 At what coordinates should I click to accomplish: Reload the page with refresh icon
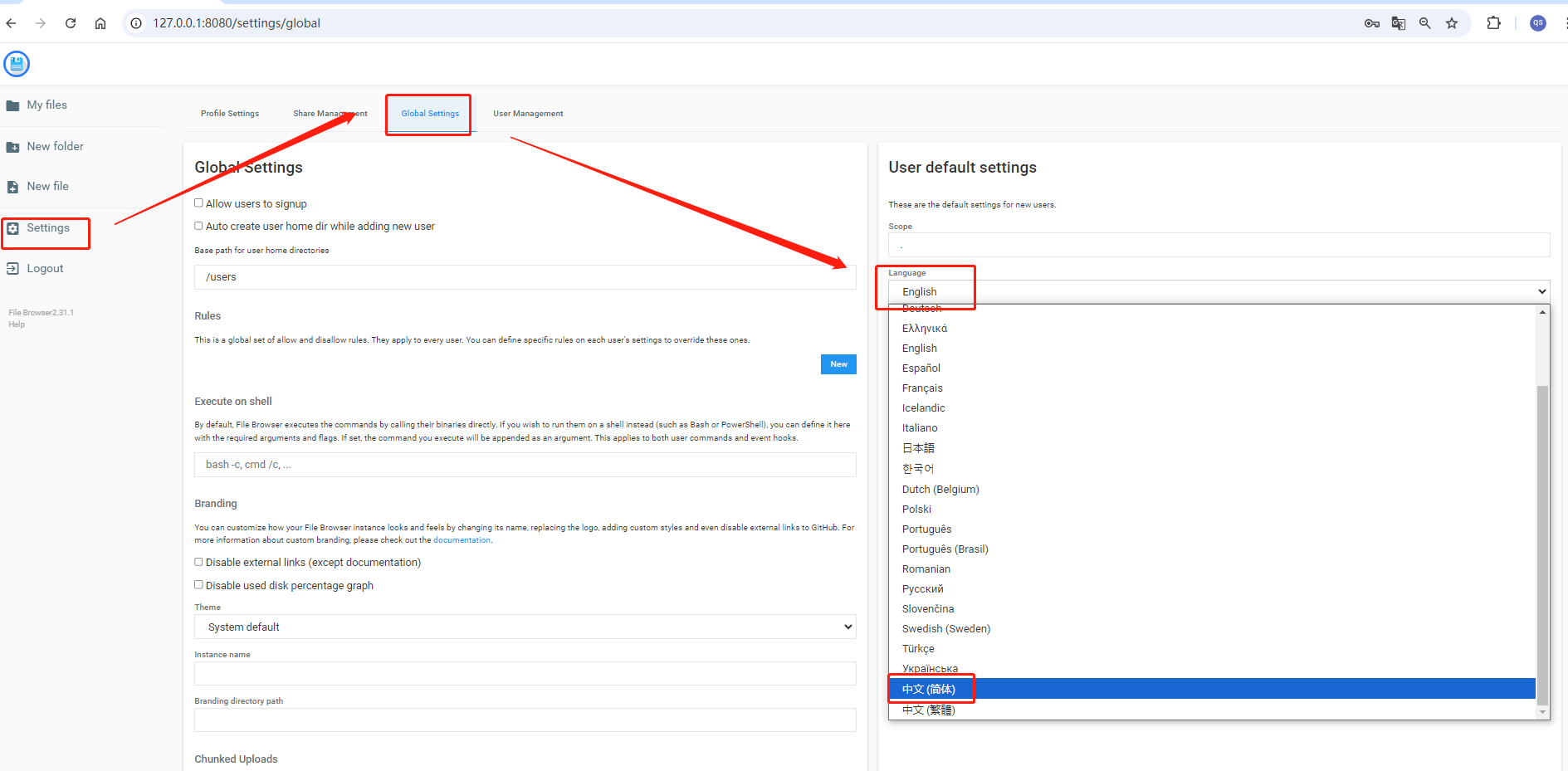click(x=71, y=23)
